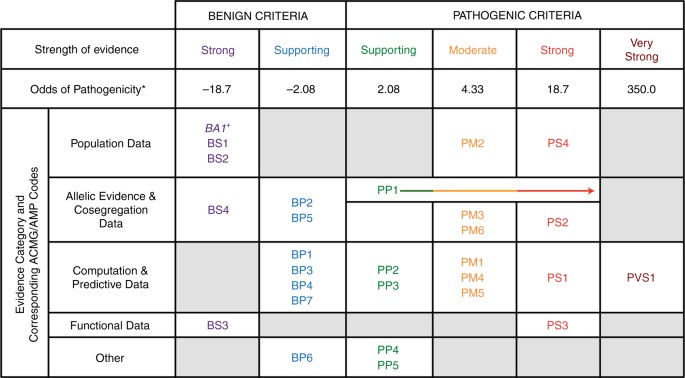Click the PVS1 code in Very Strong column
Viewport: 685px width, 378px height.
pyautogui.click(x=641, y=277)
